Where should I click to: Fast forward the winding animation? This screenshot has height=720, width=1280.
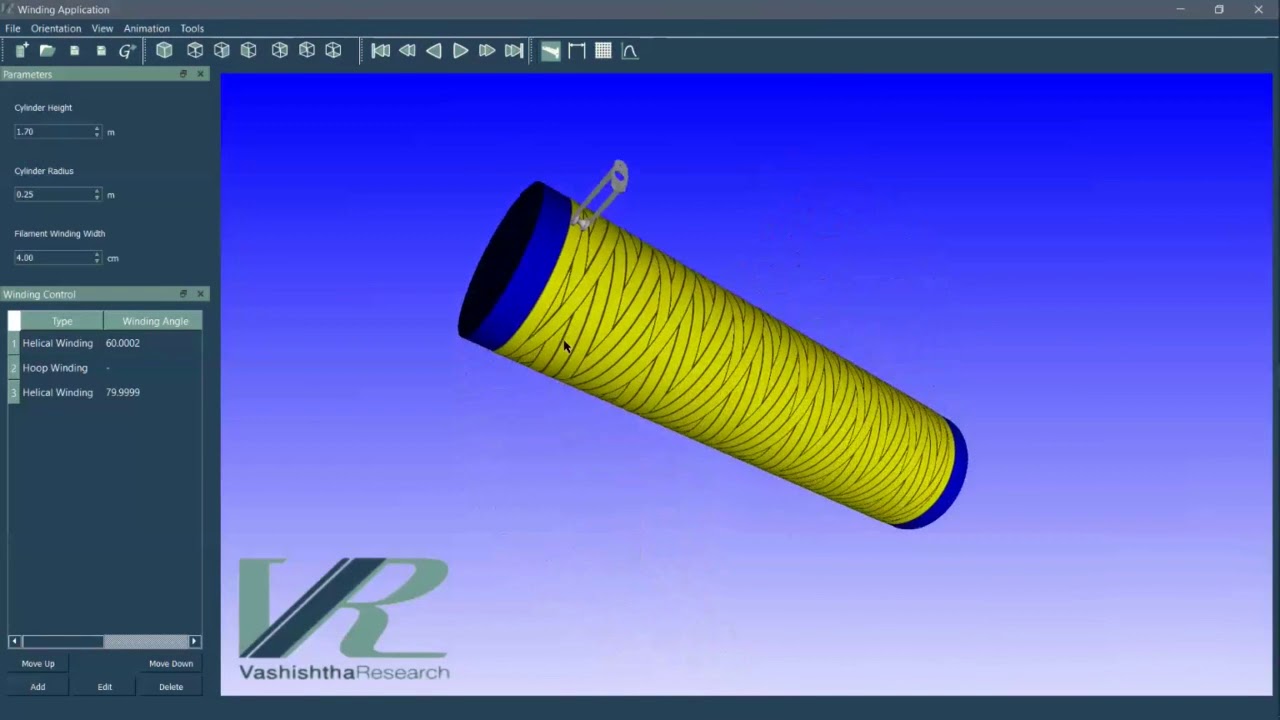(487, 51)
